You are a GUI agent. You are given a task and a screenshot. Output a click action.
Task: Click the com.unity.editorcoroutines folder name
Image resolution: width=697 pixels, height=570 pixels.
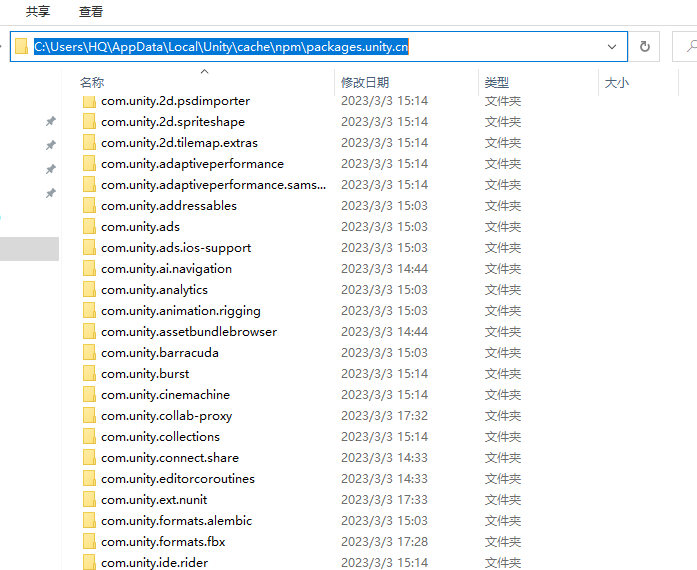coord(178,478)
